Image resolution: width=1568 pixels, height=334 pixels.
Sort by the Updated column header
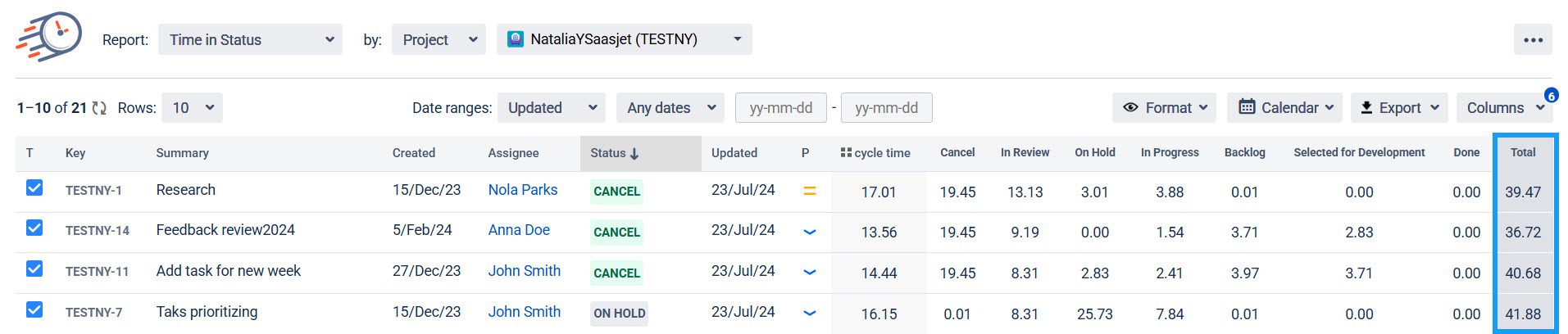pyautogui.click(x=734, y=153)
